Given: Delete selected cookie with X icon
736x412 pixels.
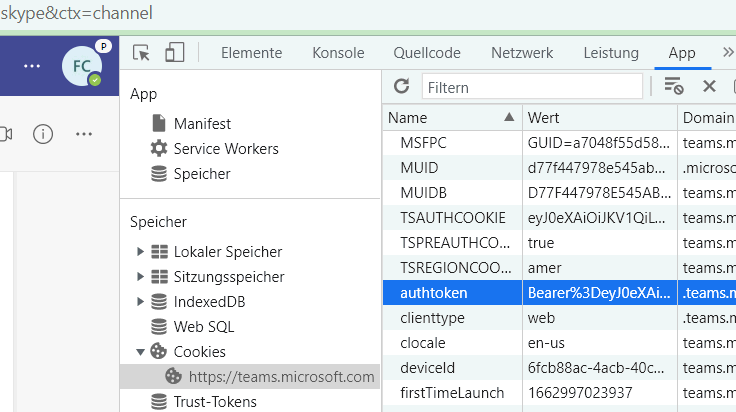Looking at the screenshot, I should pyautogui.click(x=709, y=86).
